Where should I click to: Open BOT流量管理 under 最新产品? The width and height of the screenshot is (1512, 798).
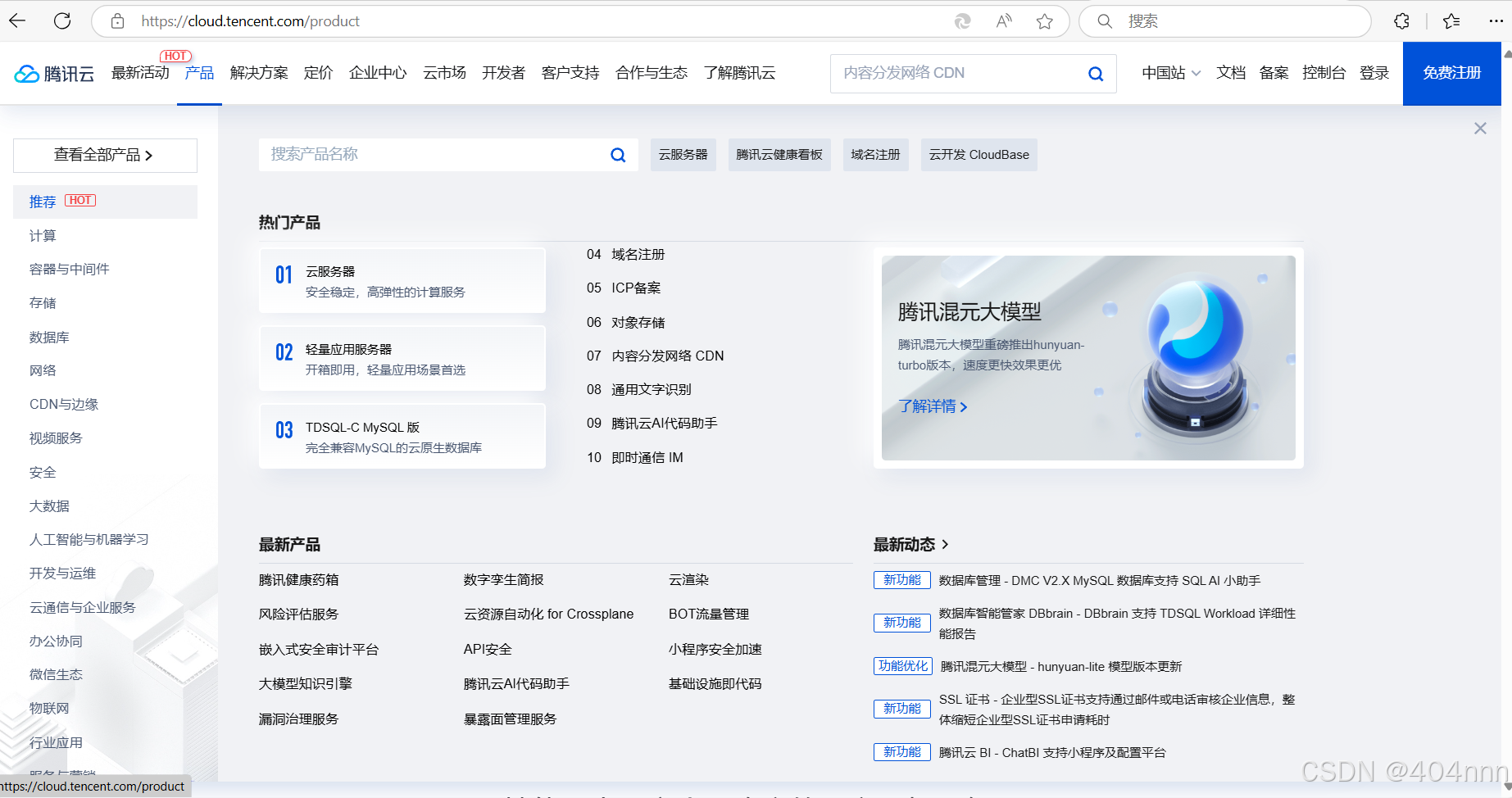(709, 614)
